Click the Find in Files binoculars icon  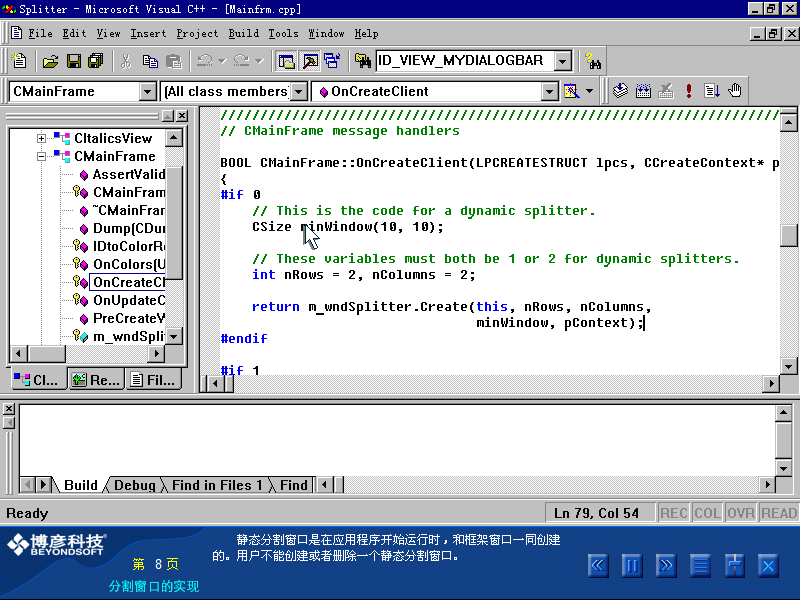(593, 61)
